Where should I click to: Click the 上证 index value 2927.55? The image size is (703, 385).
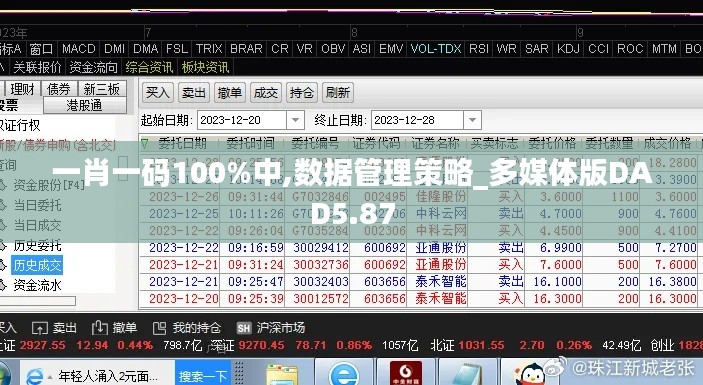tap(42, 346)
